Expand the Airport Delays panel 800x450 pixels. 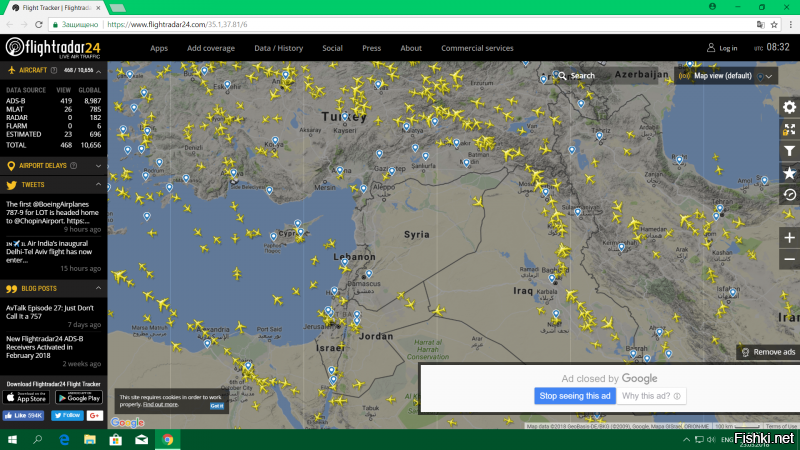[x=98, y=166]
